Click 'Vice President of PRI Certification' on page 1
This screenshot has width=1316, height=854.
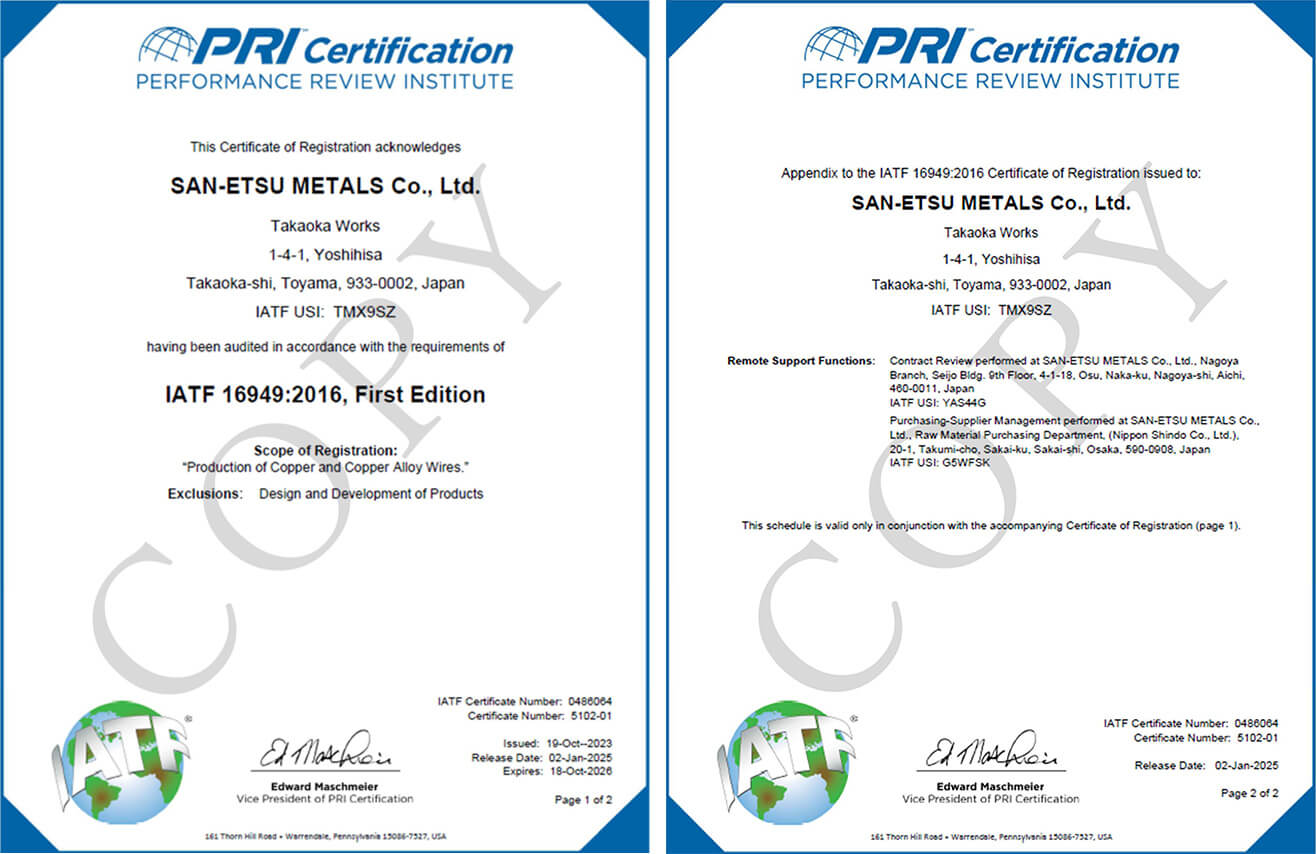click(x=325, y=799)
